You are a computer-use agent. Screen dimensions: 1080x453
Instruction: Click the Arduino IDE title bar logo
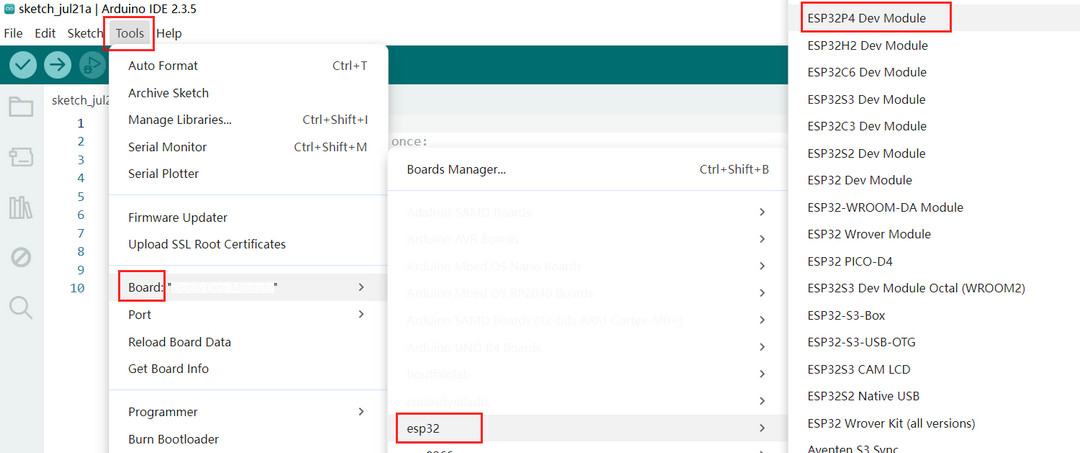pos(9,10)
